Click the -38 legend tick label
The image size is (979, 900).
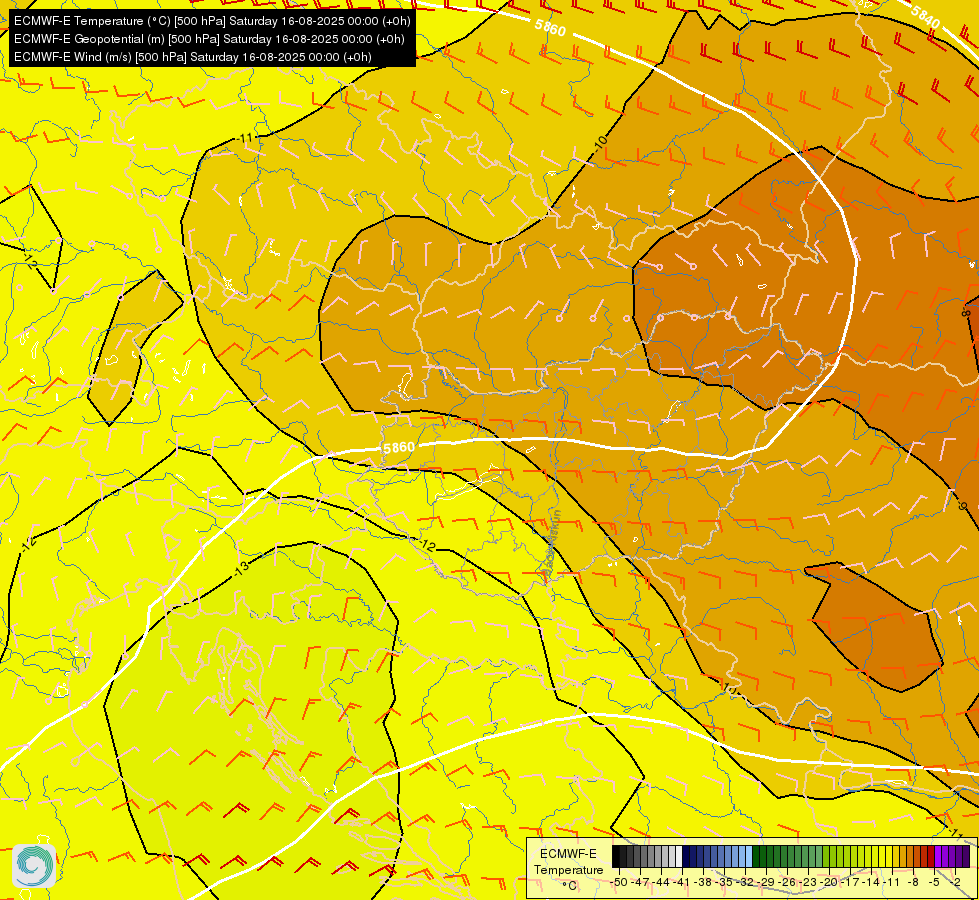point(703,882)
